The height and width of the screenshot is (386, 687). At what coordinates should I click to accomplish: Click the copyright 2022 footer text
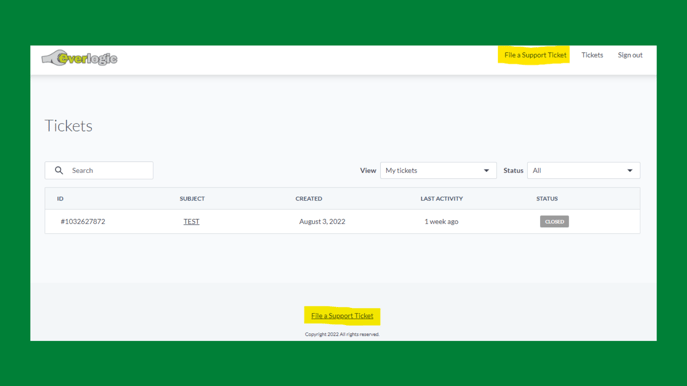pos(342,334)
